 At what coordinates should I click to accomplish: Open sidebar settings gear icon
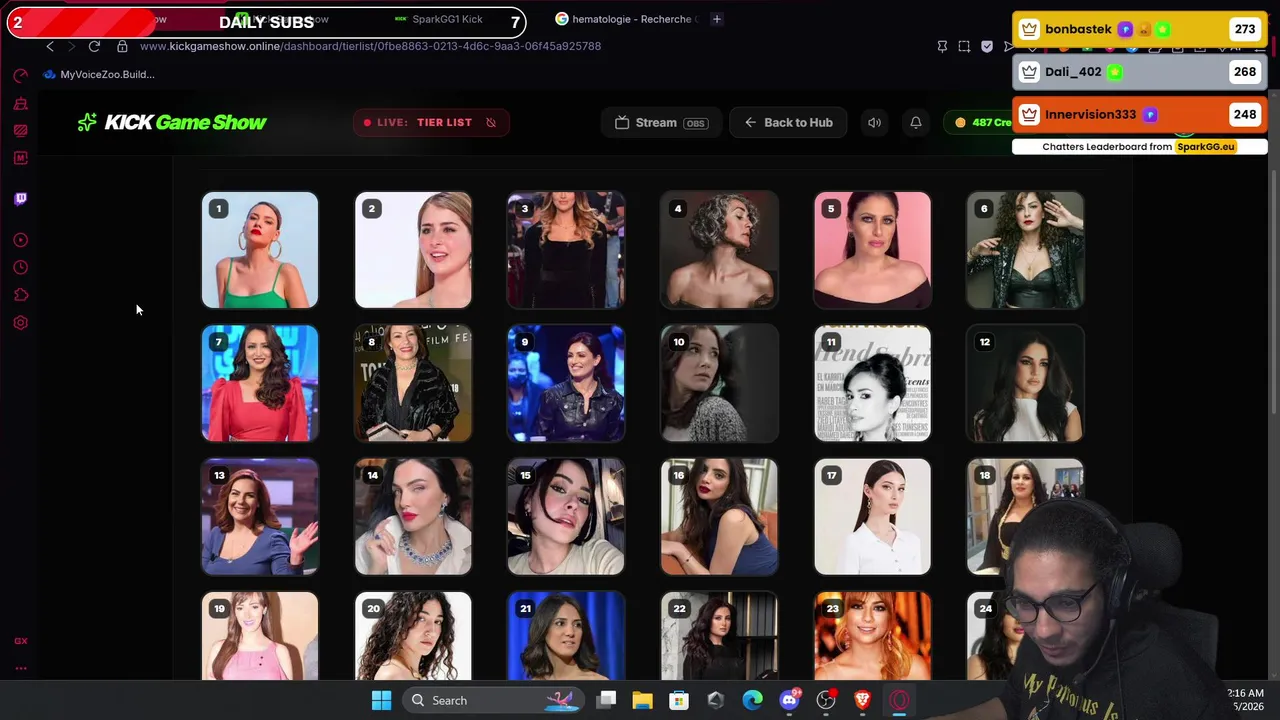coord(20,323)
